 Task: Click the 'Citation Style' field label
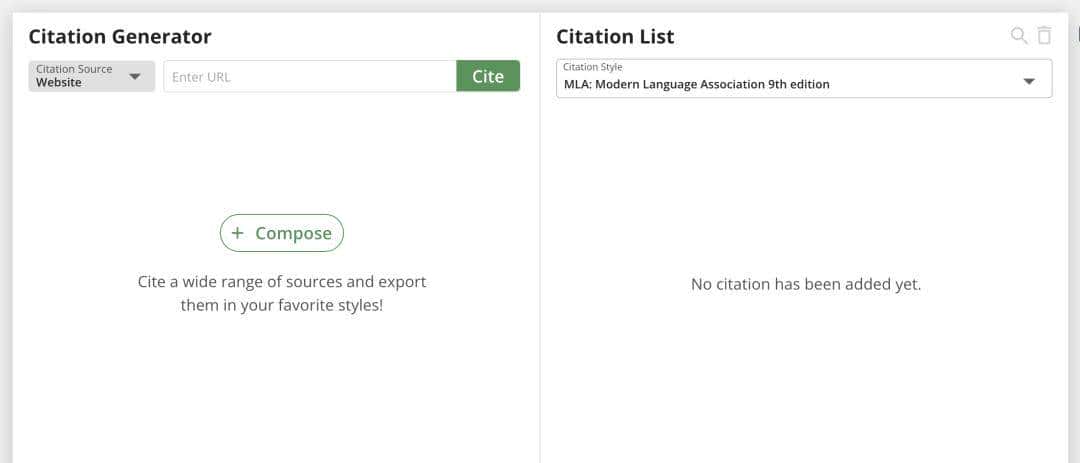(592, 67)
